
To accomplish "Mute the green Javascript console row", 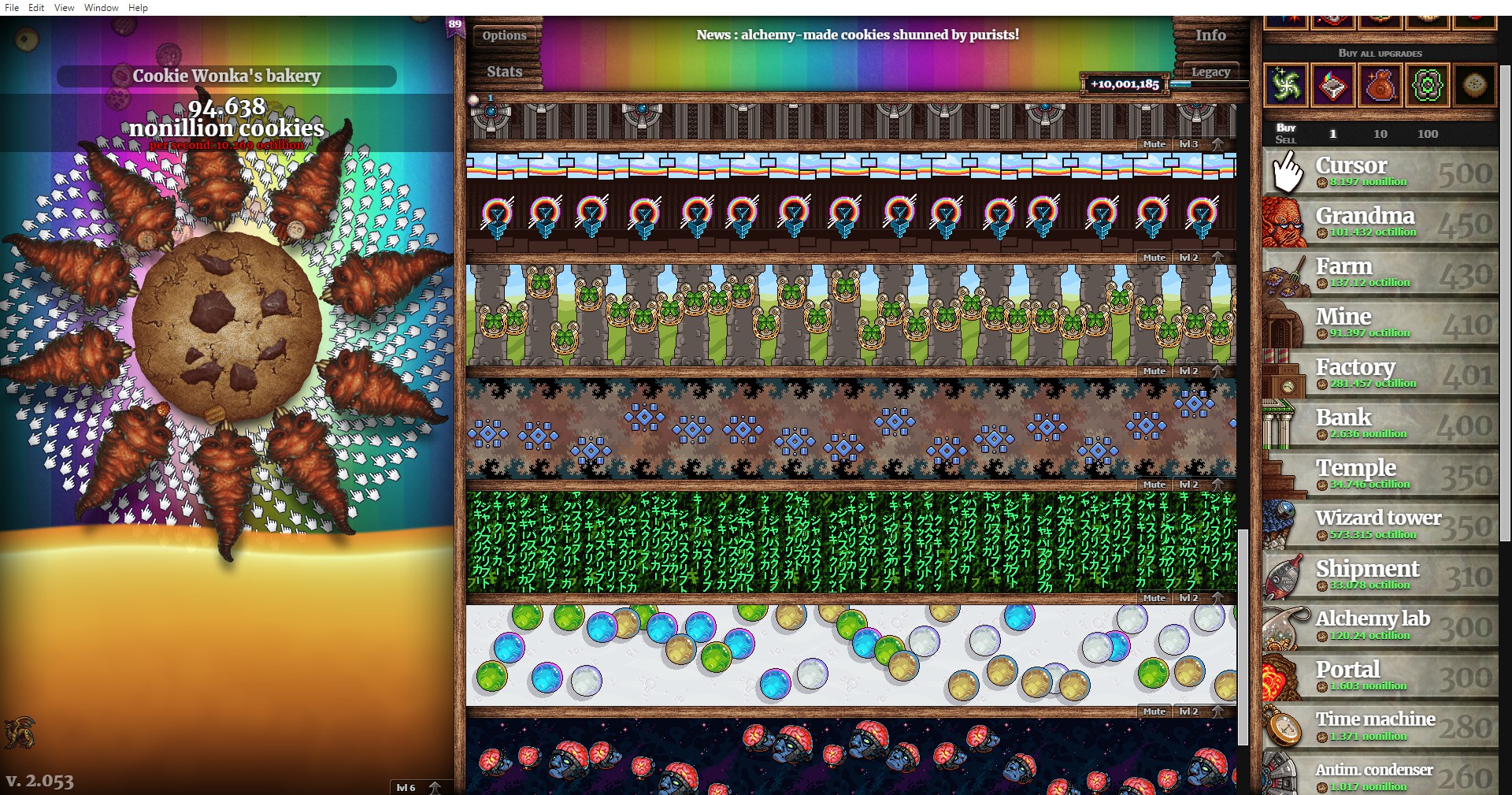I will [1154, 598].
